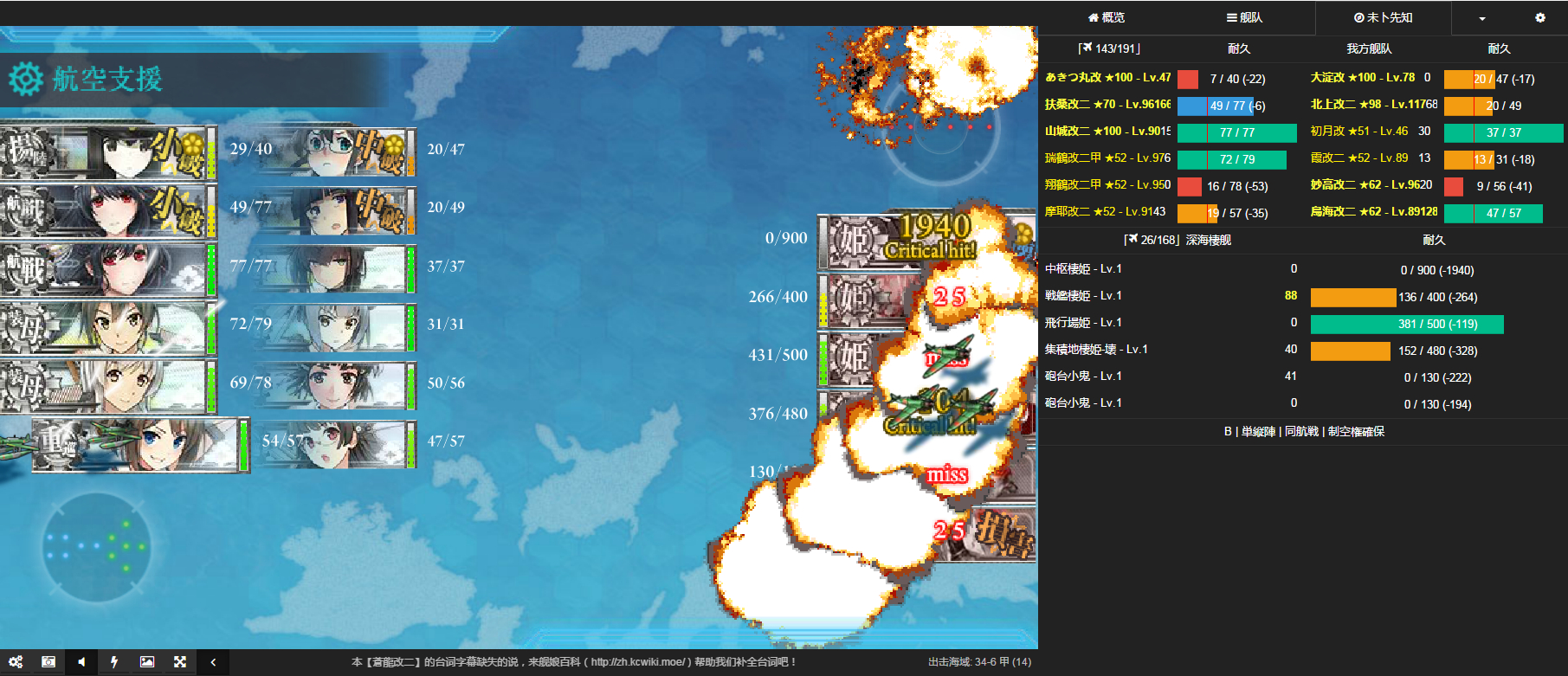Screen dimensions: 1568x676
Task: Toggle fullscreen with the expand arrows icon
Action: coord(180,662)
